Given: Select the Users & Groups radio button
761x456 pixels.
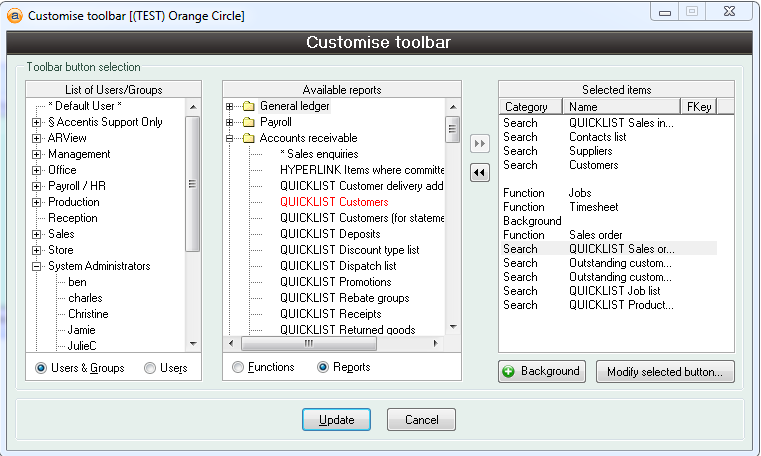Looking at the screenshot, I should click(41, 368).
